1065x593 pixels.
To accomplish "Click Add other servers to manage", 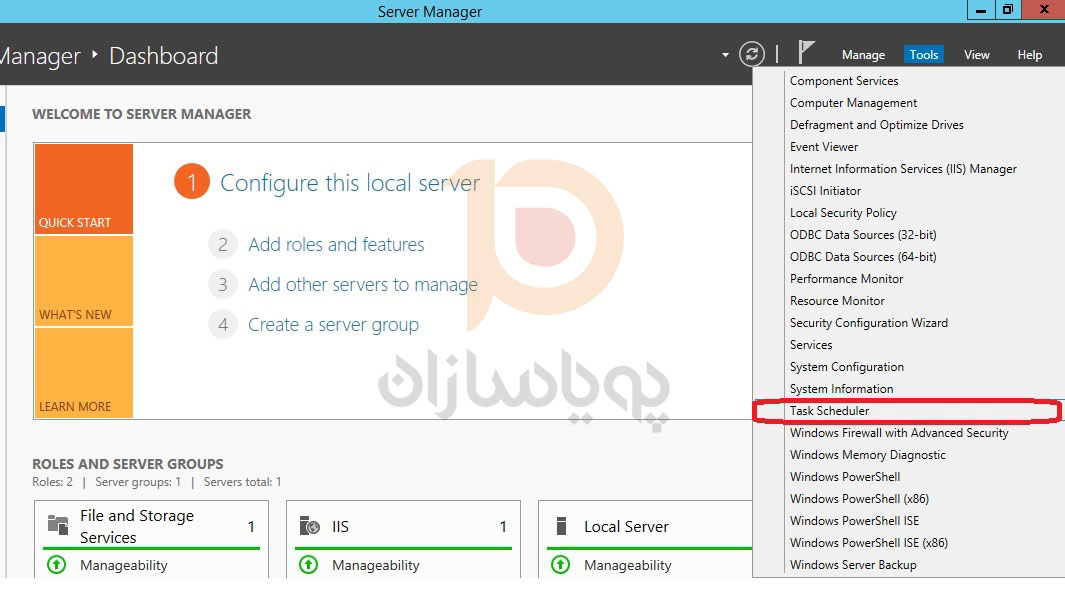I will pyautogui.click(x=363, y=285).
